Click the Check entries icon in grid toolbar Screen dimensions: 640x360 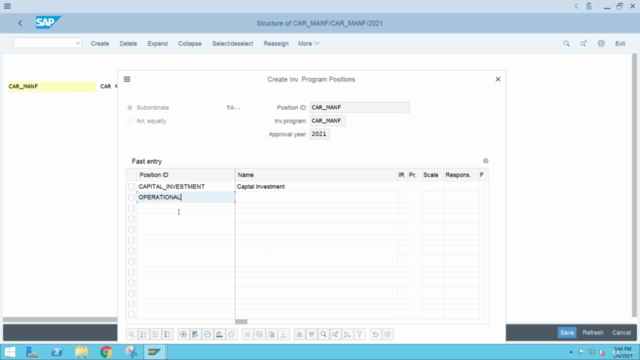[x=143, y=334]
